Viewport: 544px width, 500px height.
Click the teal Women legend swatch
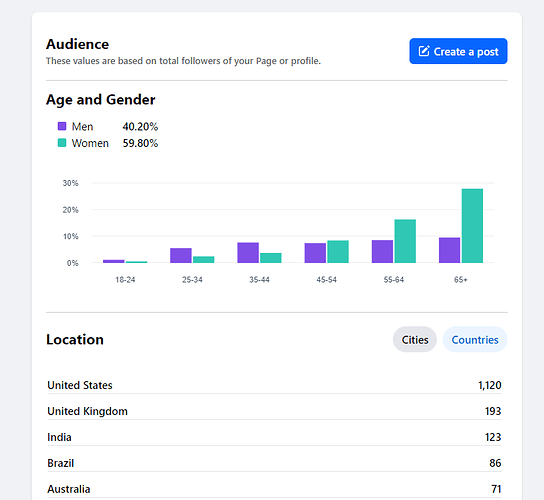pos(62,143)
